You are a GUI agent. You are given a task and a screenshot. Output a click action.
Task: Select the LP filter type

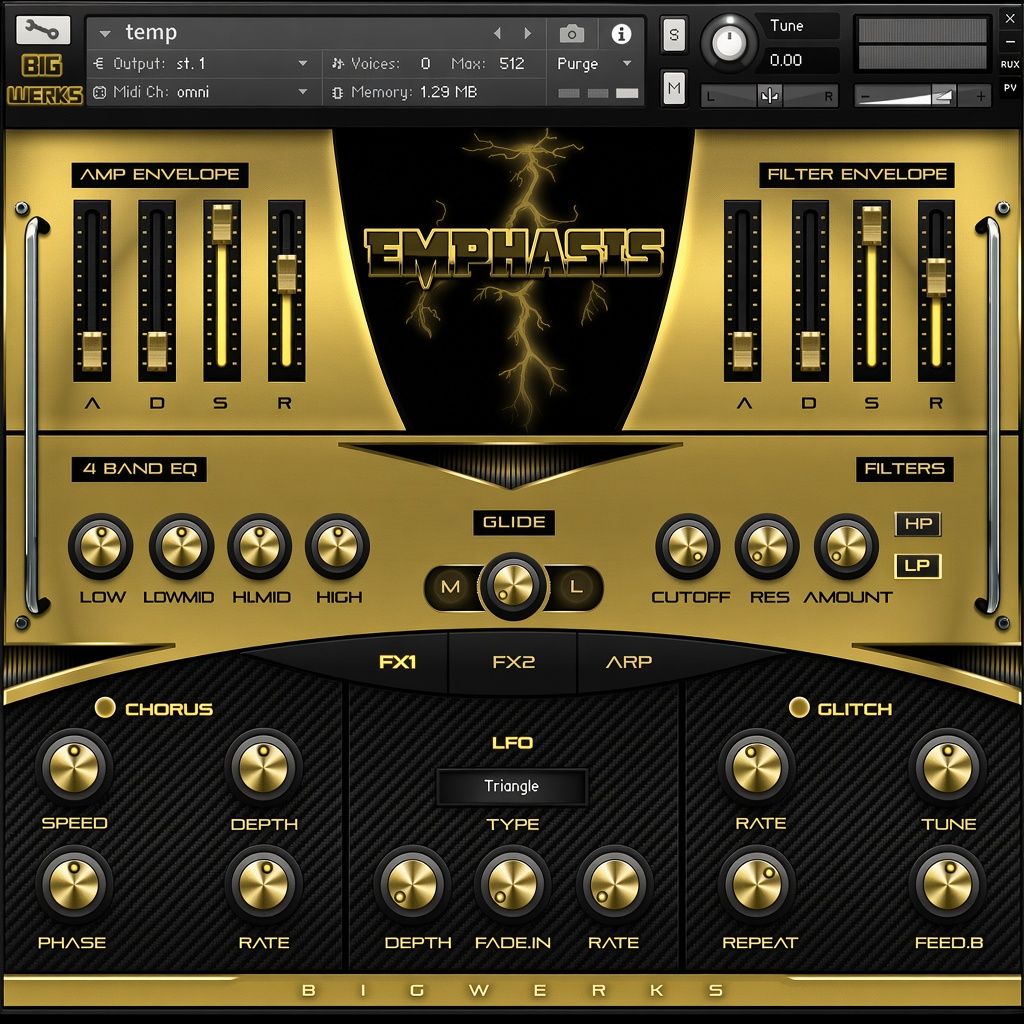(x=918, y=566)
